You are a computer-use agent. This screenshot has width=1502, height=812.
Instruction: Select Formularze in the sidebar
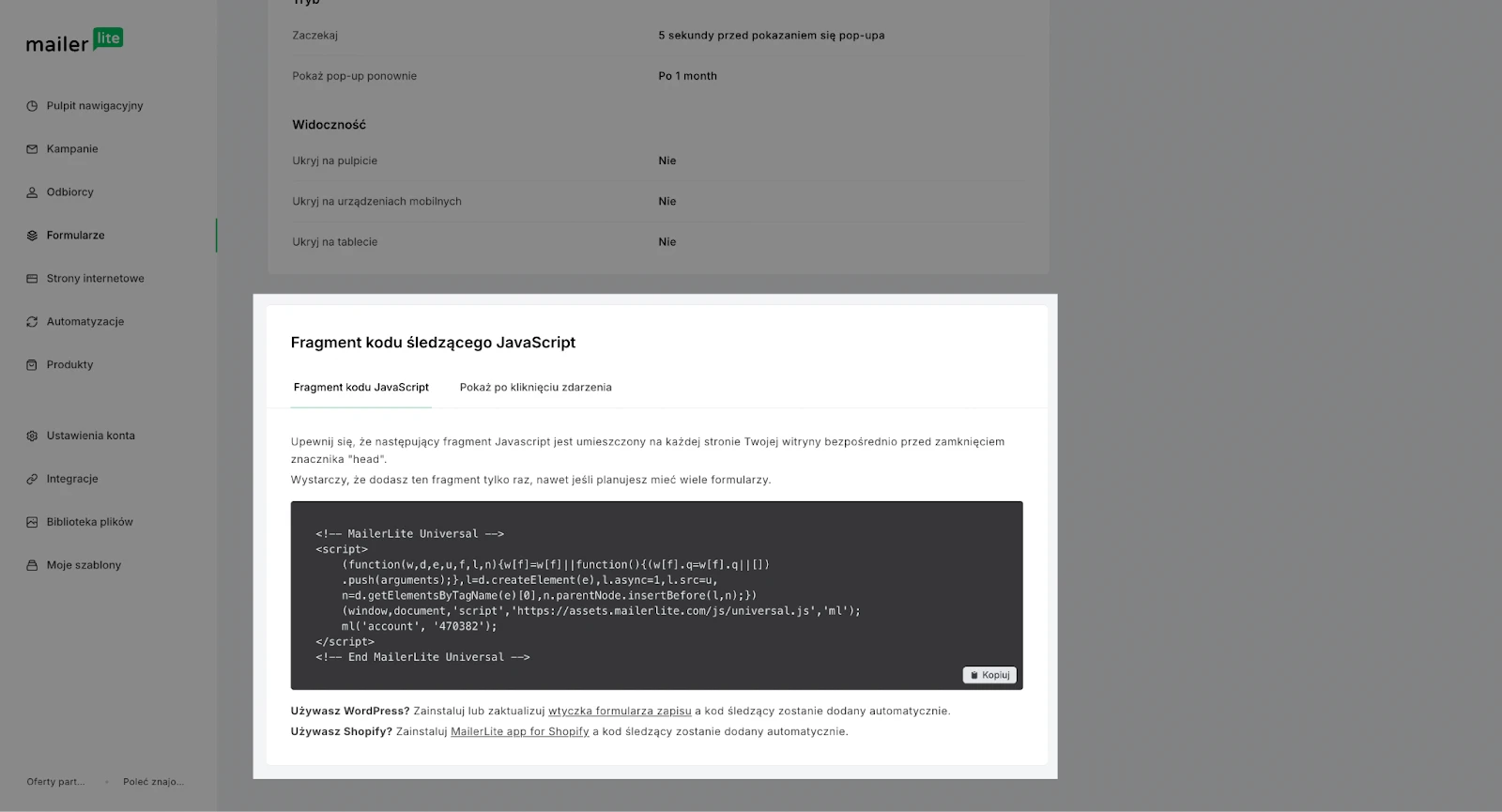[76, 236]
